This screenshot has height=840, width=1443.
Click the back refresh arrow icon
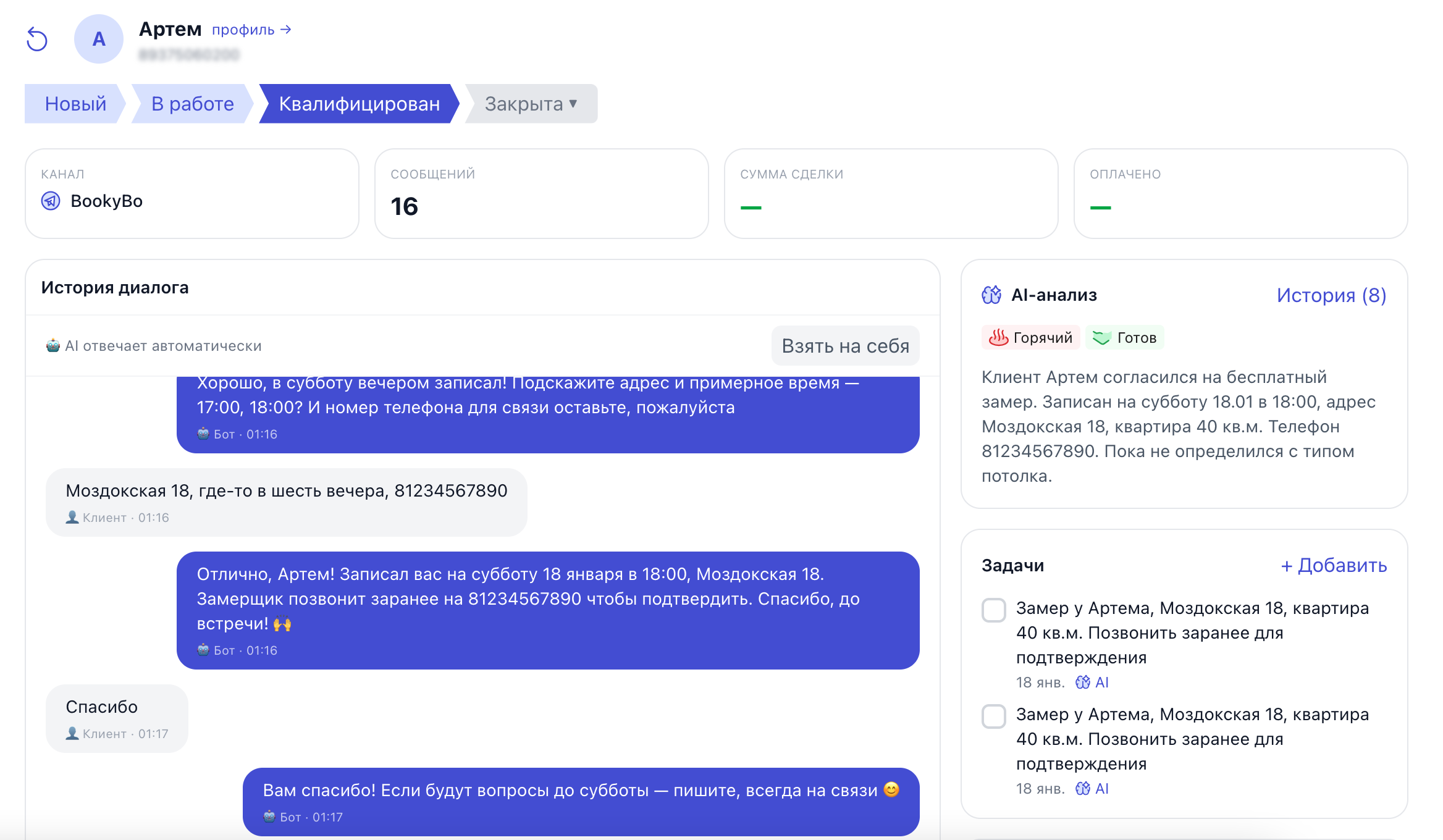pos(37,40)
